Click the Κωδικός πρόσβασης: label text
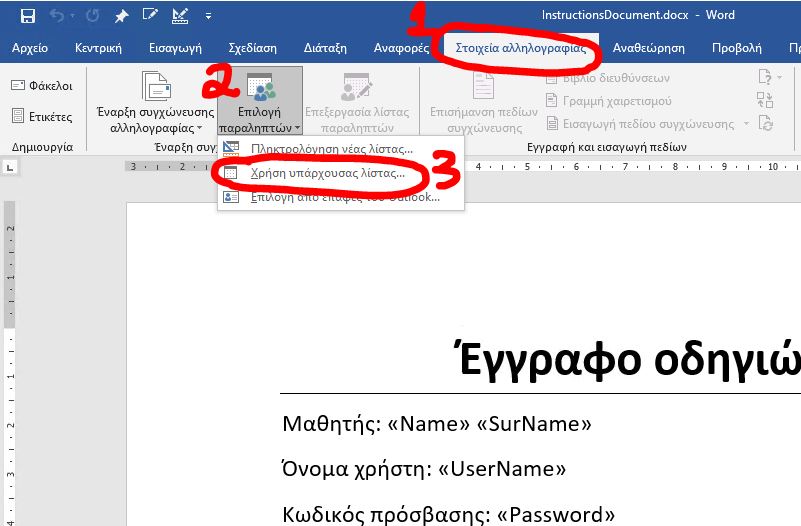Screen dimensions: 801x526 tap(386, 514)
